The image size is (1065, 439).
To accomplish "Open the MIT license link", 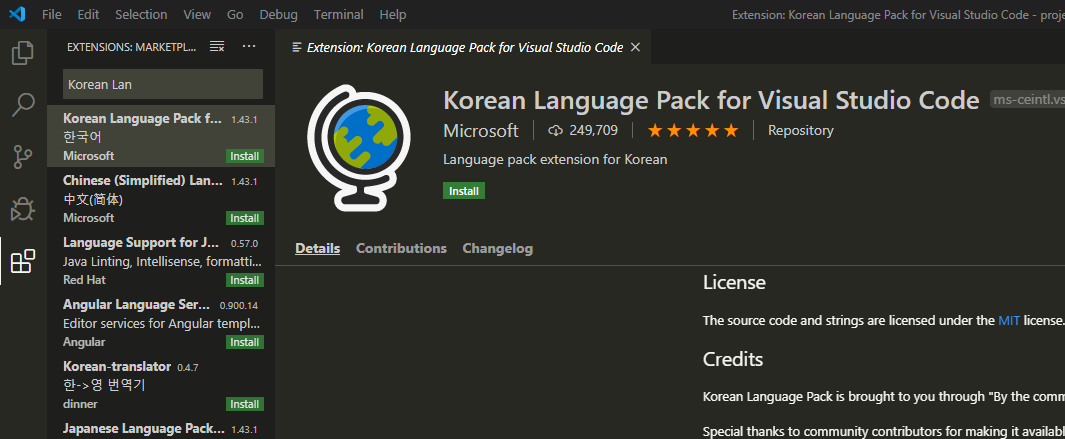I will (1009, 320).
